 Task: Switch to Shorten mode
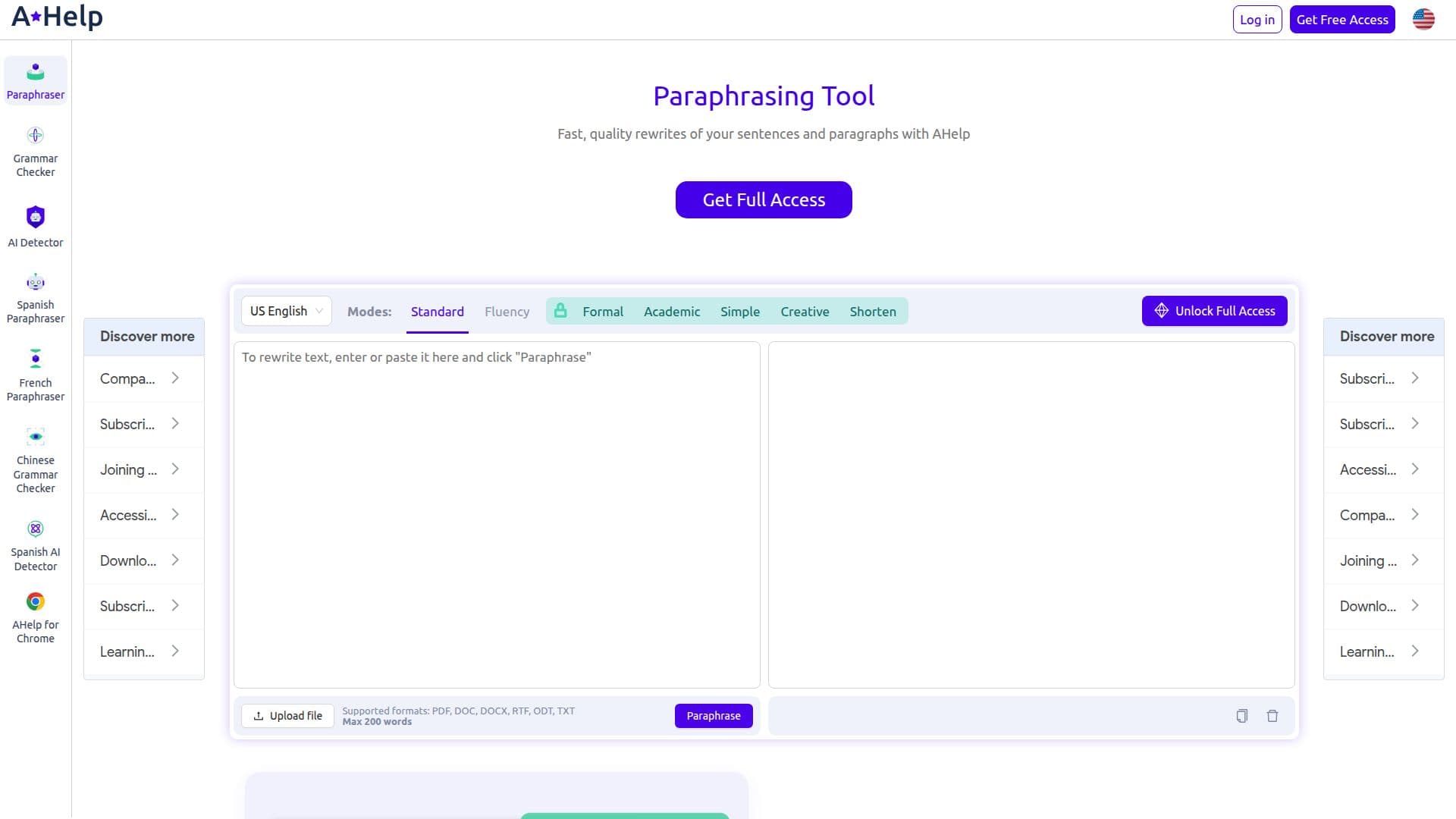873,312
